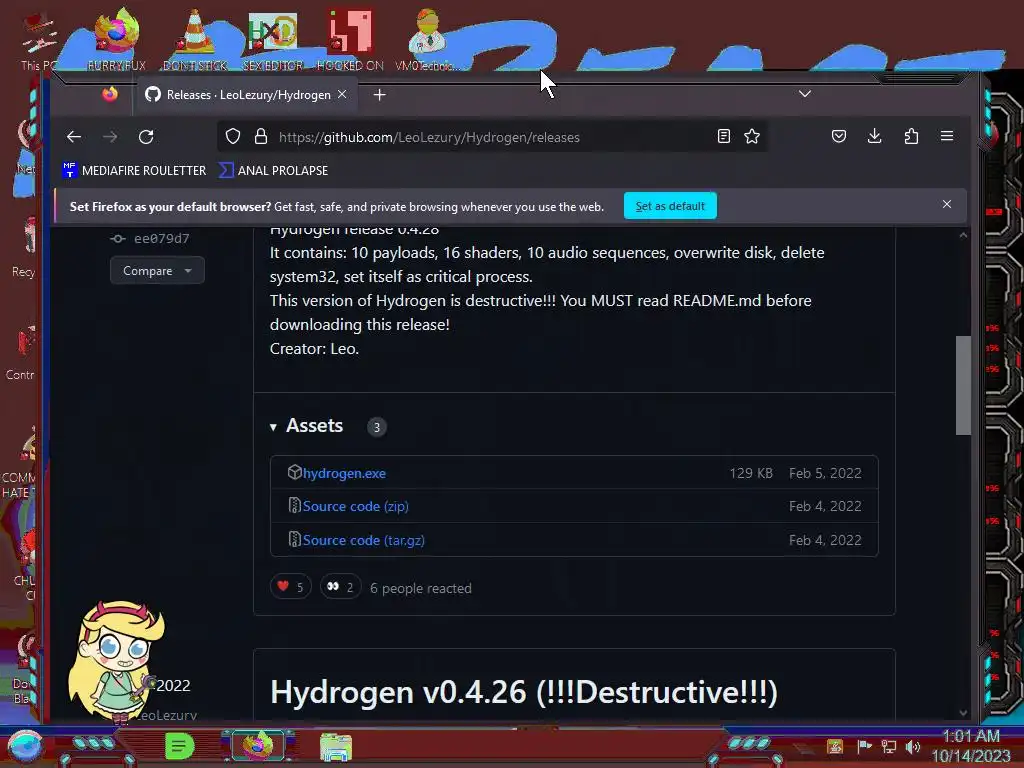Screen dimensions: 1024x768
Task: Click the page vertical scrollbar thumb
Action: 963,385
